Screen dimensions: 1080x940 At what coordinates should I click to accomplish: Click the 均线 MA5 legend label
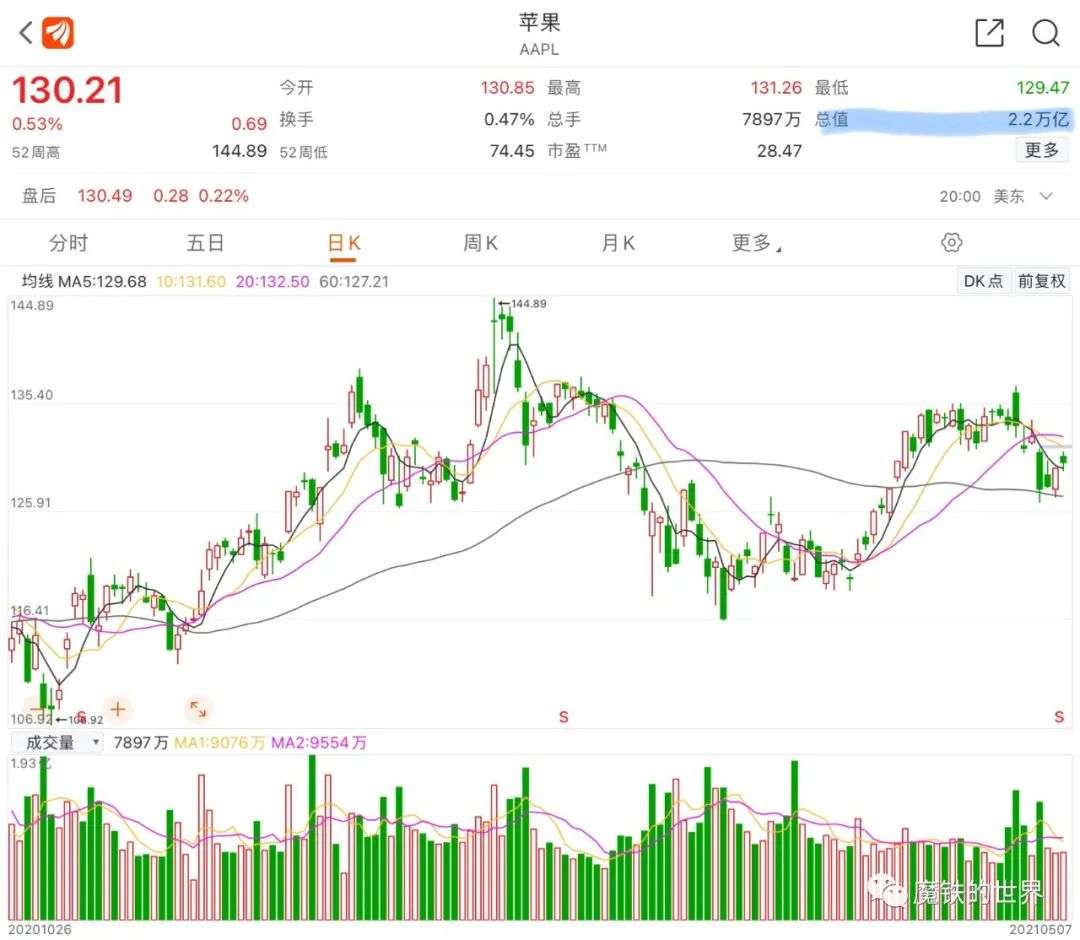pyautogui.click(x=84, y=282)
